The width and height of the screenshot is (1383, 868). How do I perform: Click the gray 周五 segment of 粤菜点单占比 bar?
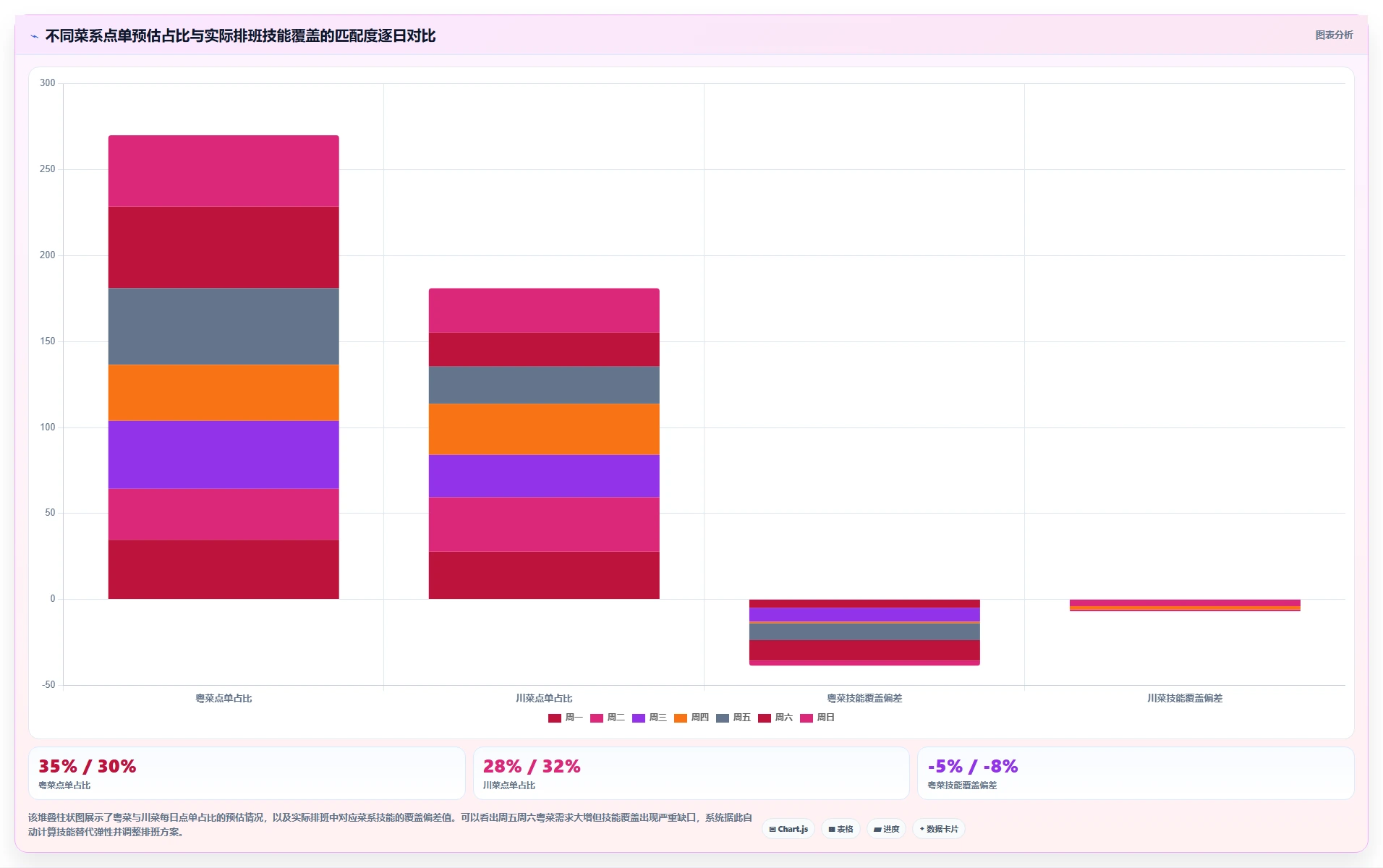[x=224, y=326]
